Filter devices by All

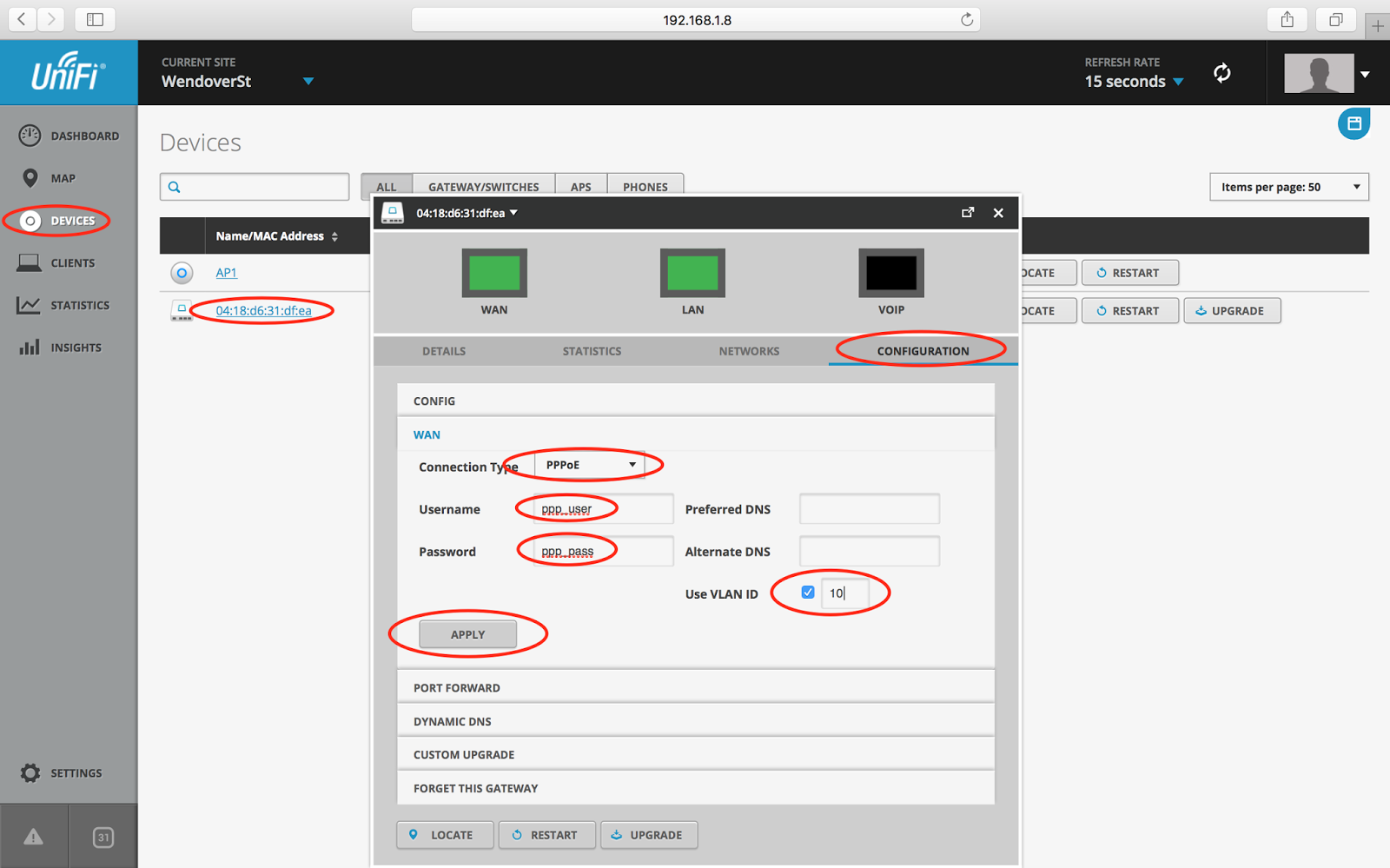click(387, 186)
